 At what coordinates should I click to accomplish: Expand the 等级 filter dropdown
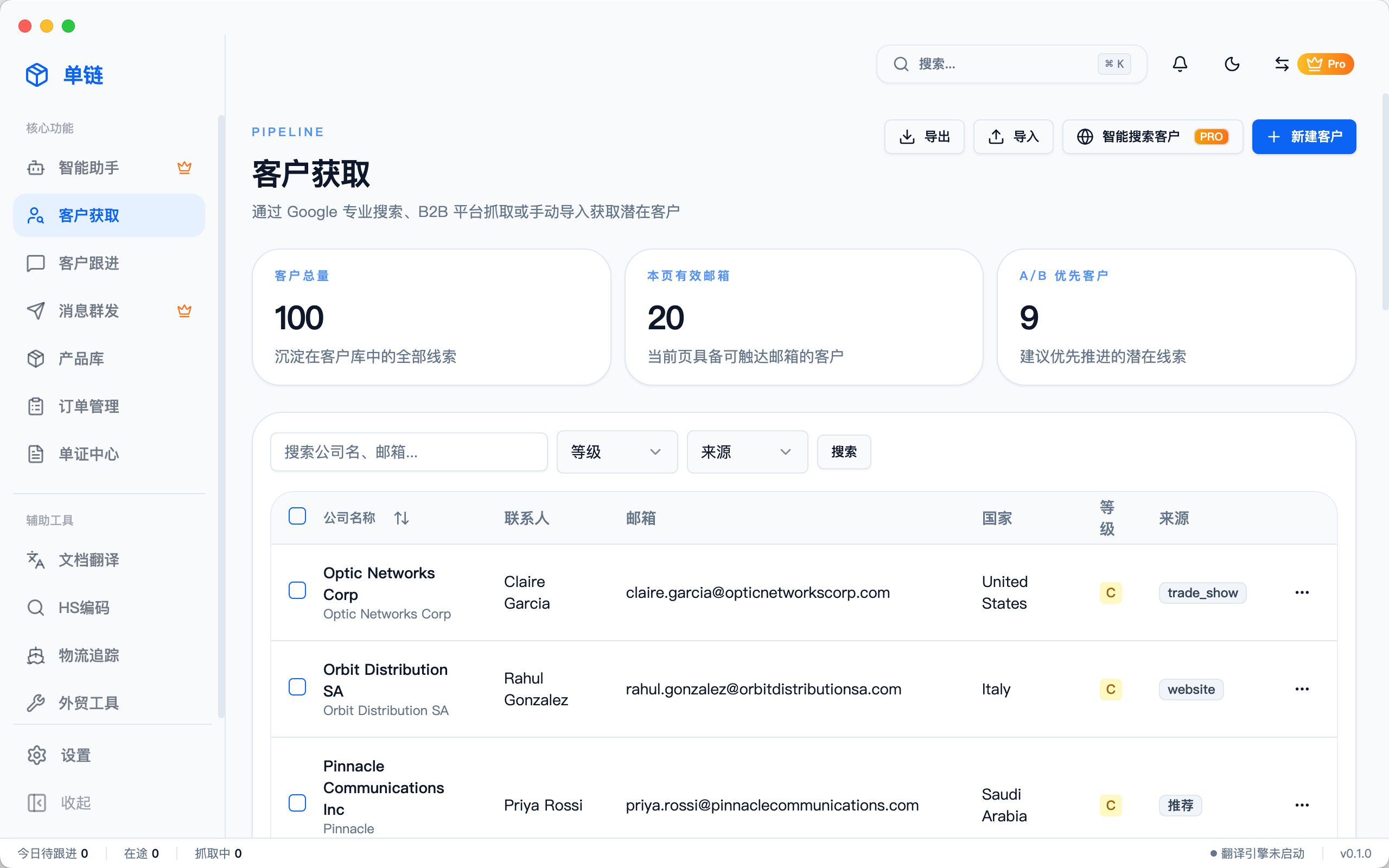click(616, 452)
